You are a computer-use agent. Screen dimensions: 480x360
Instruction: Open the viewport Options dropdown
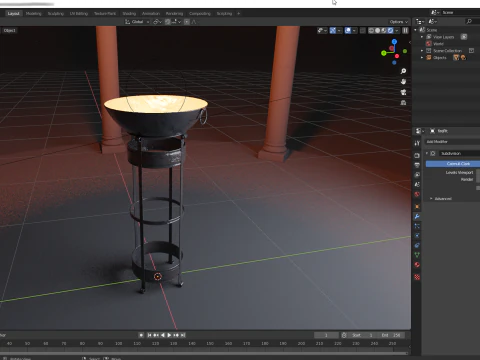pyautogui.click(x=398, y=22)
